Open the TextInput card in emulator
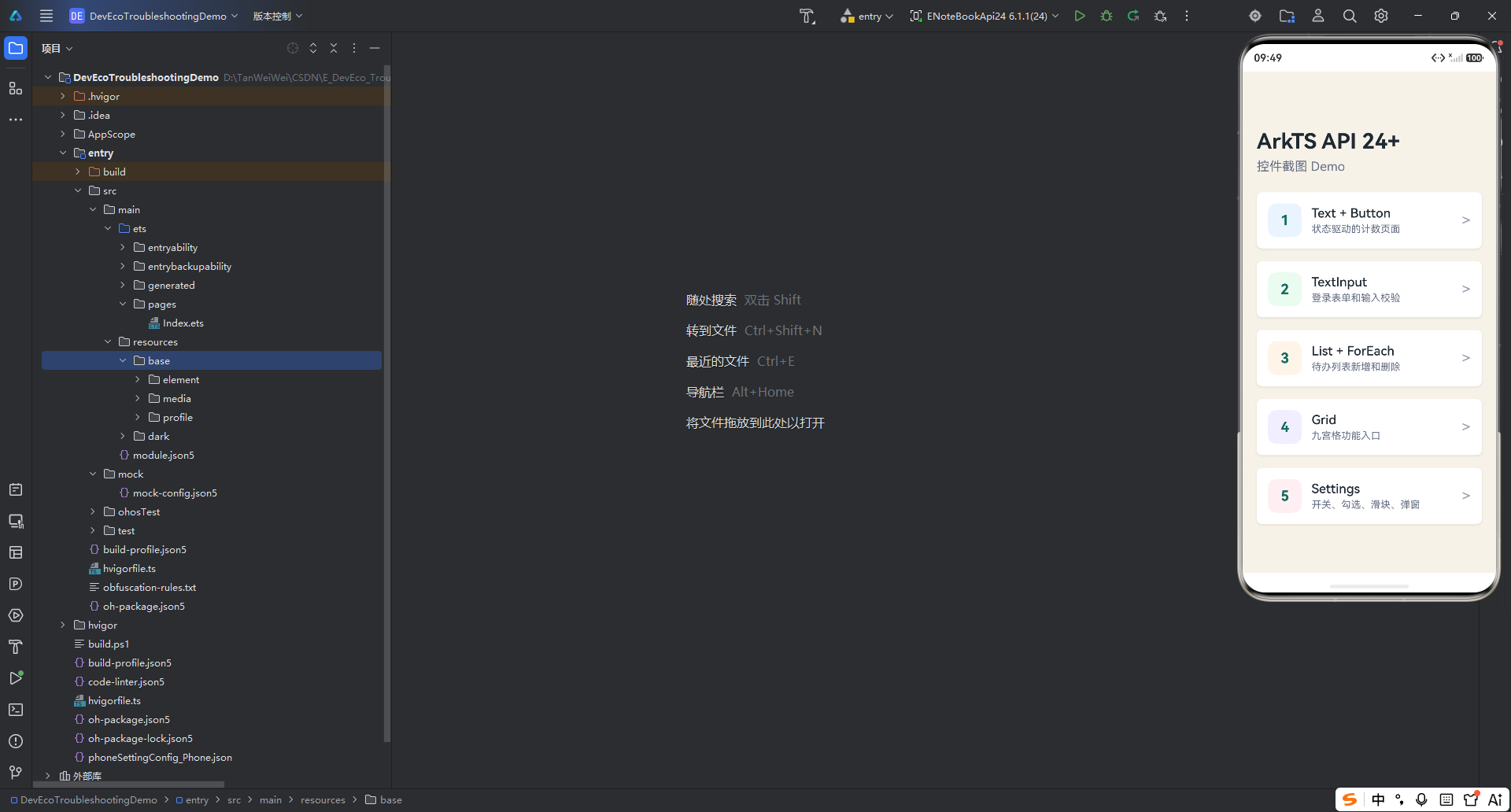This screenshot has width=1511, height=812. tap(1369, 289)
